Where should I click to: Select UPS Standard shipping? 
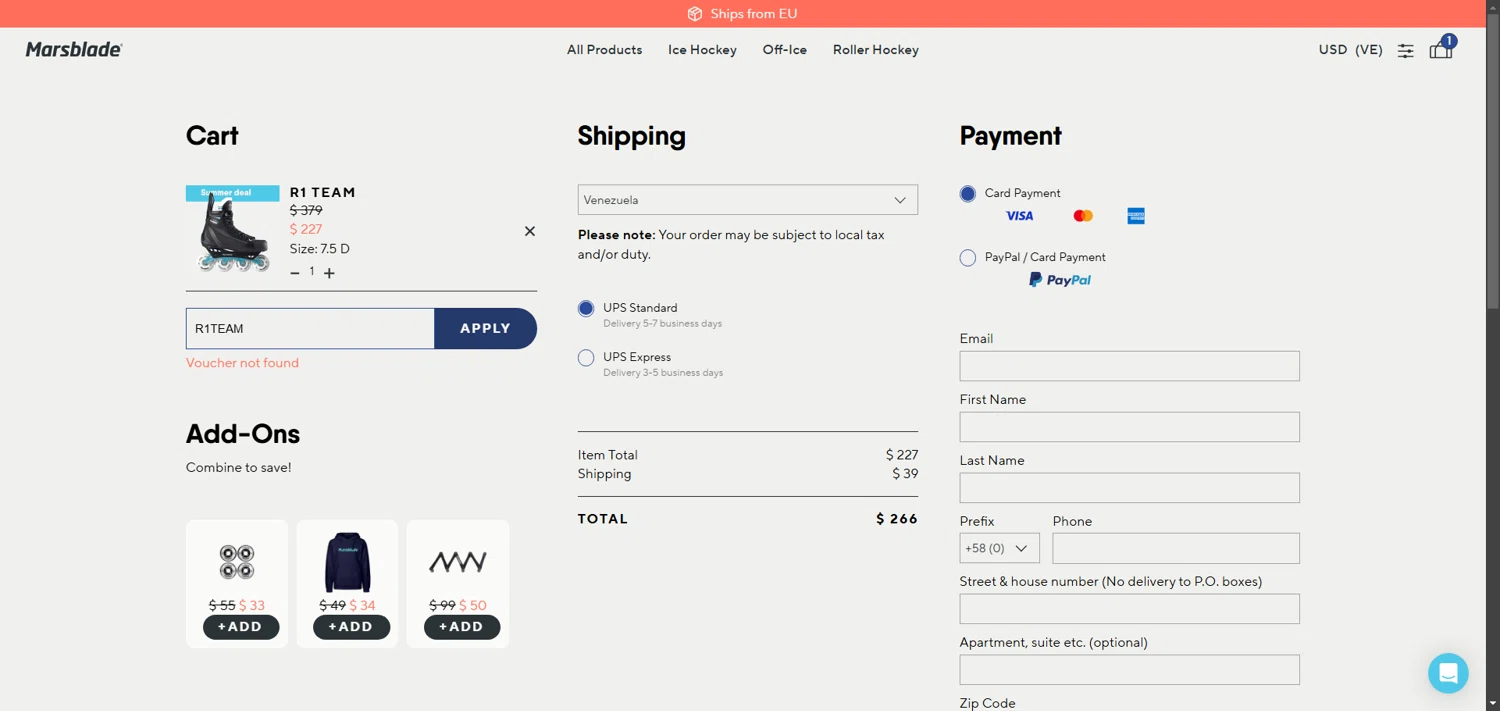click(586, 309)
